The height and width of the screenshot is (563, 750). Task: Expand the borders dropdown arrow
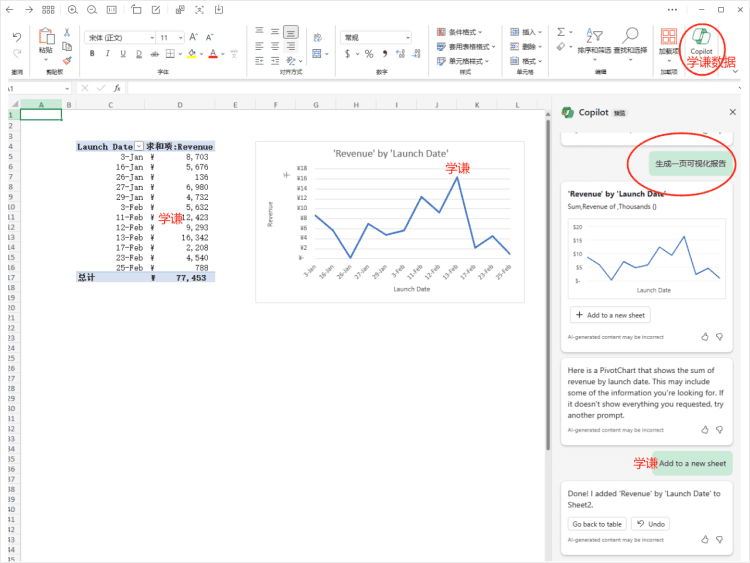[180, 54]
